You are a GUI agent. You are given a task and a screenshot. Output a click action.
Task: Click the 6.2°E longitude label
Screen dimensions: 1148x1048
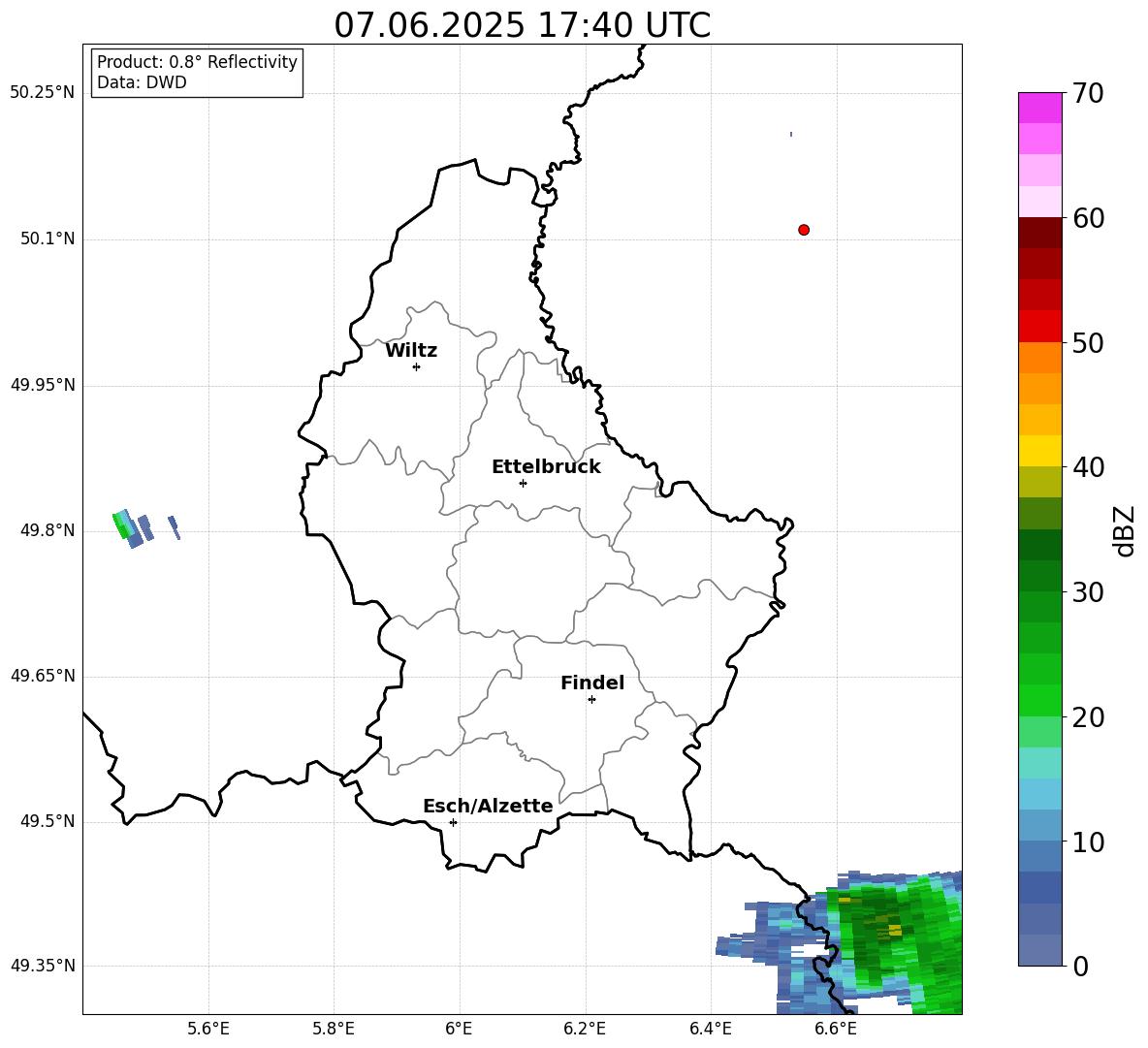click(x=585, y=1029)
